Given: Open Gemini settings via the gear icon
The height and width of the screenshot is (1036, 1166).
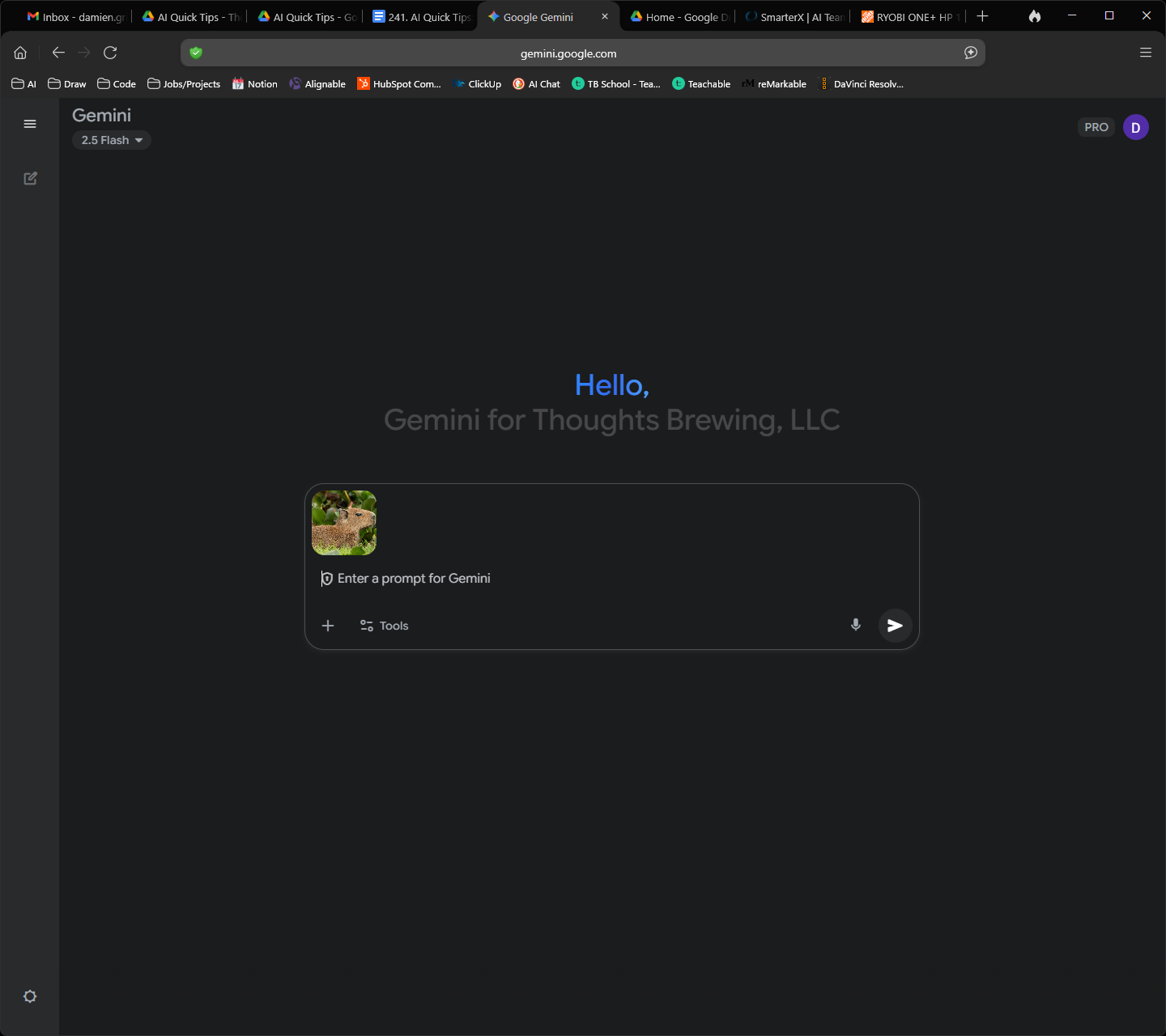Looking at the screenshot, I should [30, 996].
